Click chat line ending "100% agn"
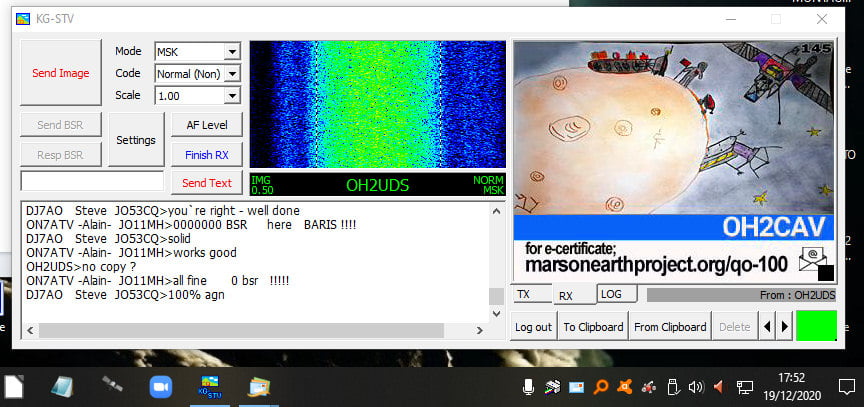 (125, 295)
